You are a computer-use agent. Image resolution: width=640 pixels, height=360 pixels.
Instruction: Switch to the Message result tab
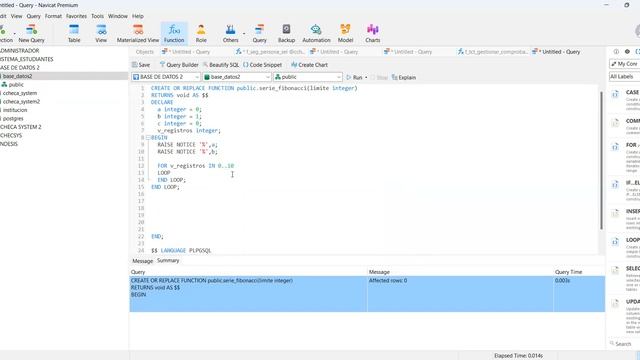pos(142,261)
